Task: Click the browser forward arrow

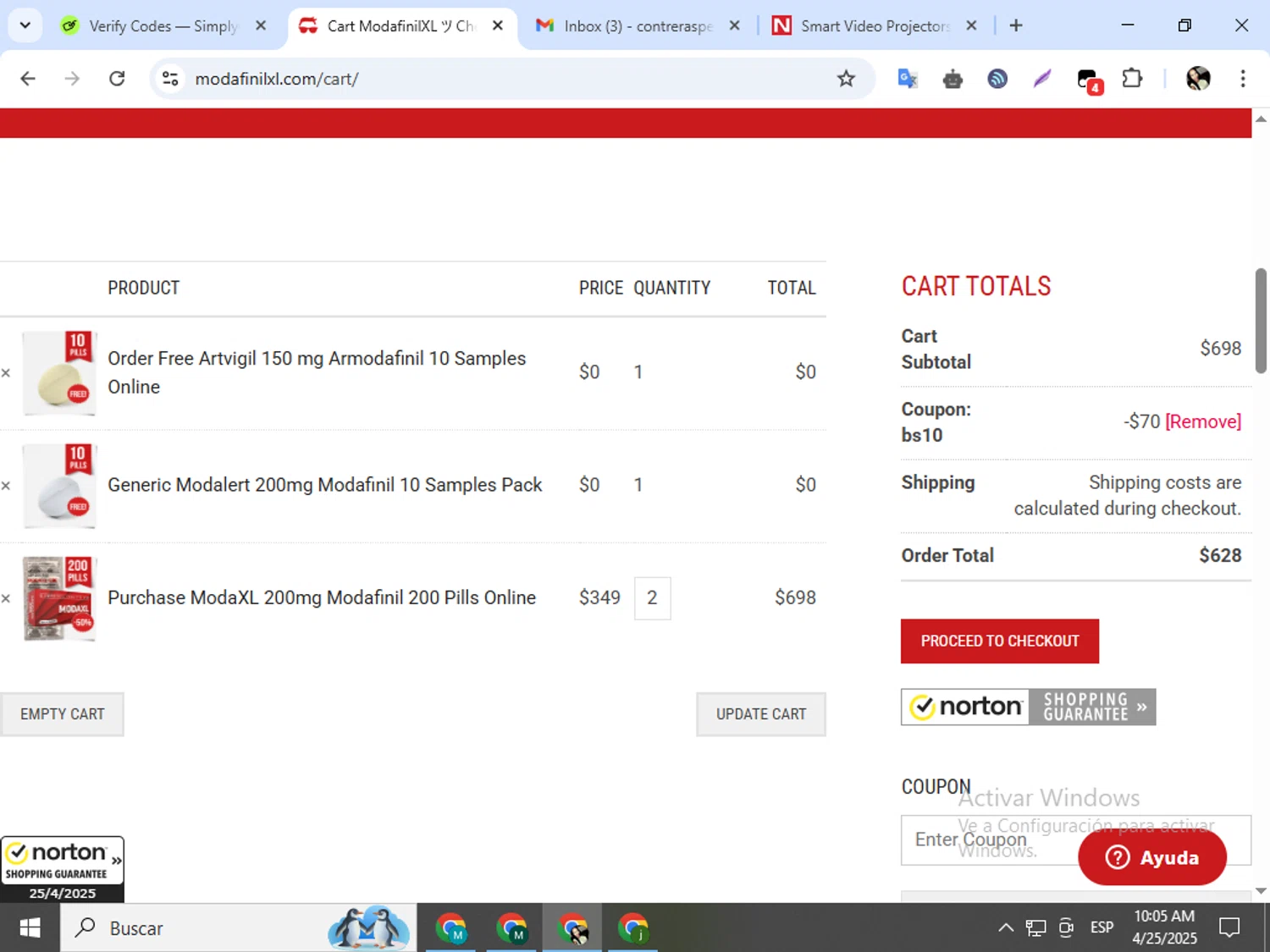Action: [73, 79]
